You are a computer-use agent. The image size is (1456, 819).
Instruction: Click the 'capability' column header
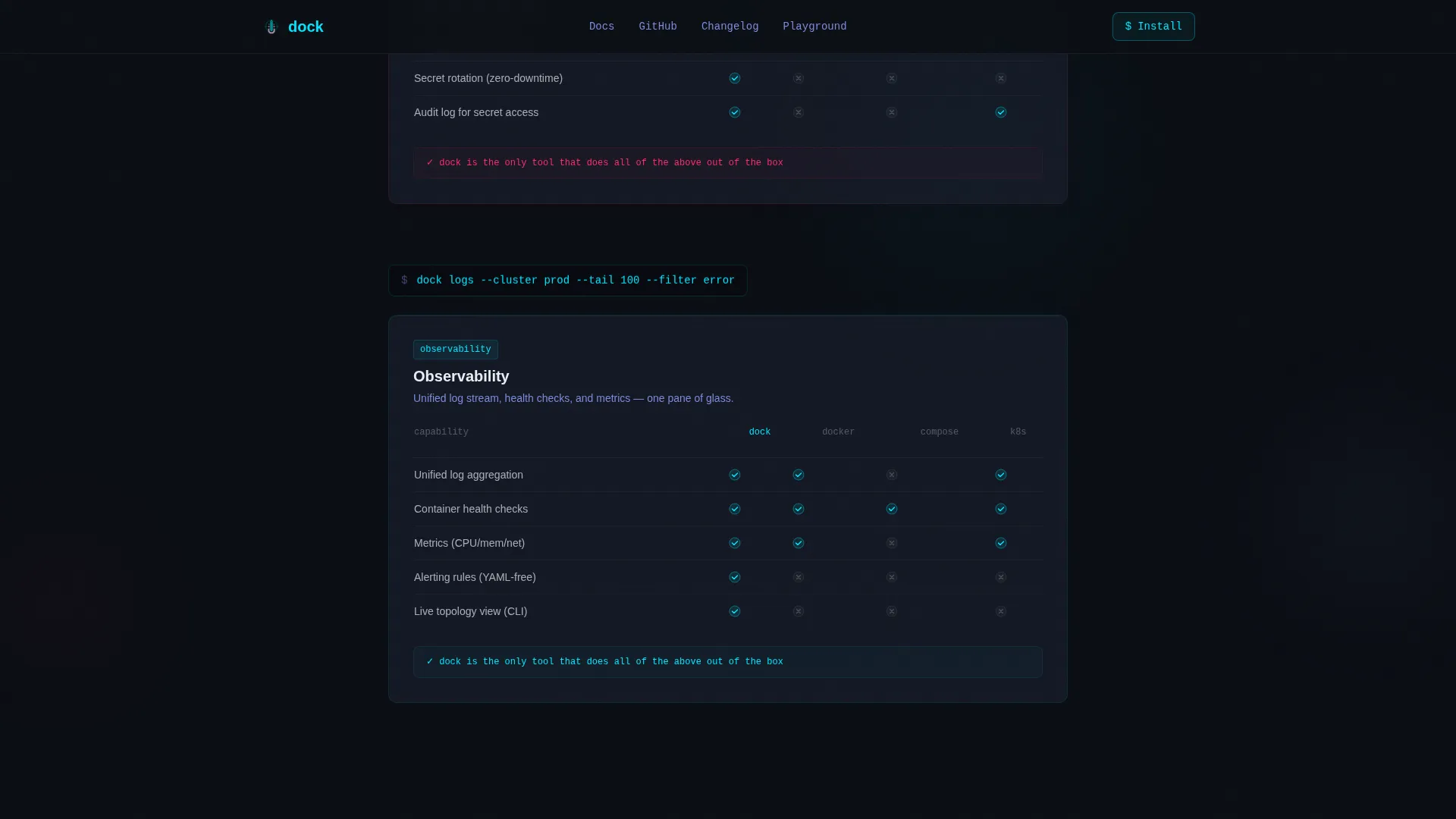pyautogui.click(x=441, y=432)
